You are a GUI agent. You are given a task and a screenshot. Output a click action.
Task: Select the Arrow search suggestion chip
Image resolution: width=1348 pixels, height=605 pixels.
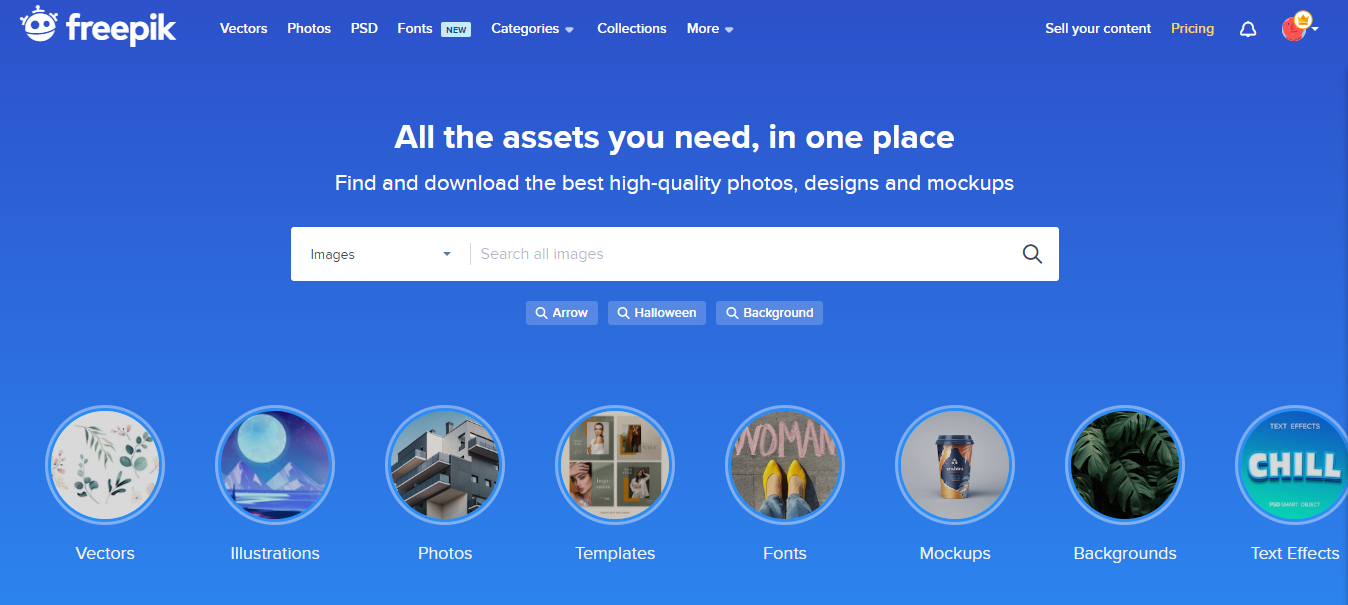click(562, 313)
